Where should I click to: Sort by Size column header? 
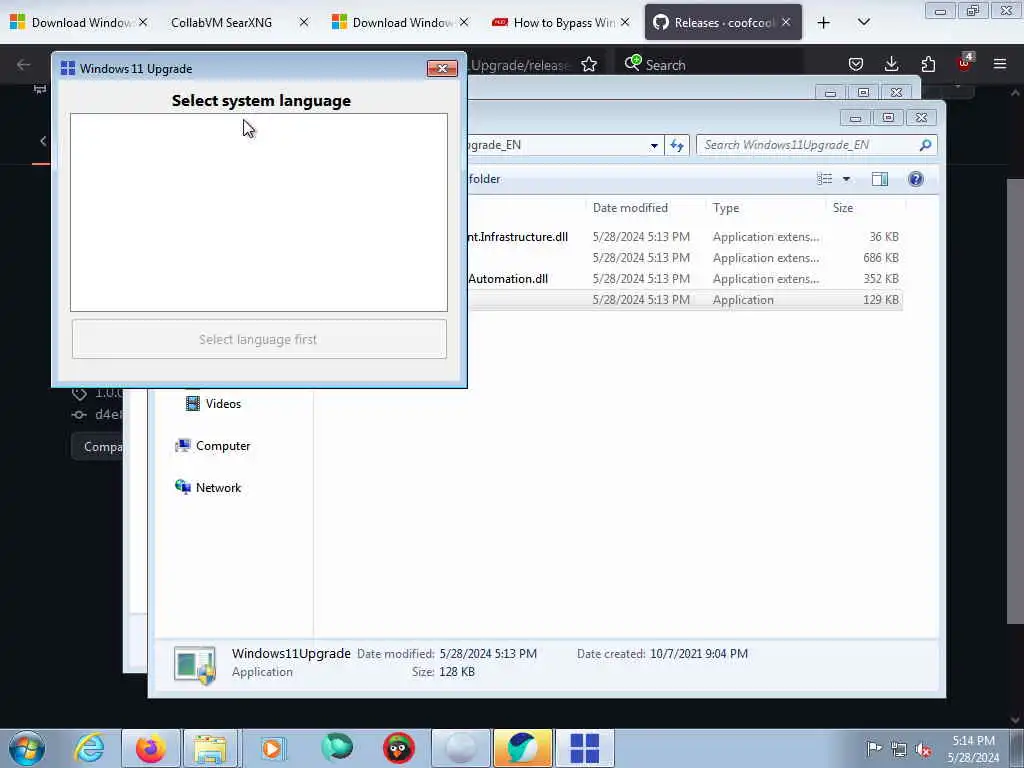(x=842, y=208)
